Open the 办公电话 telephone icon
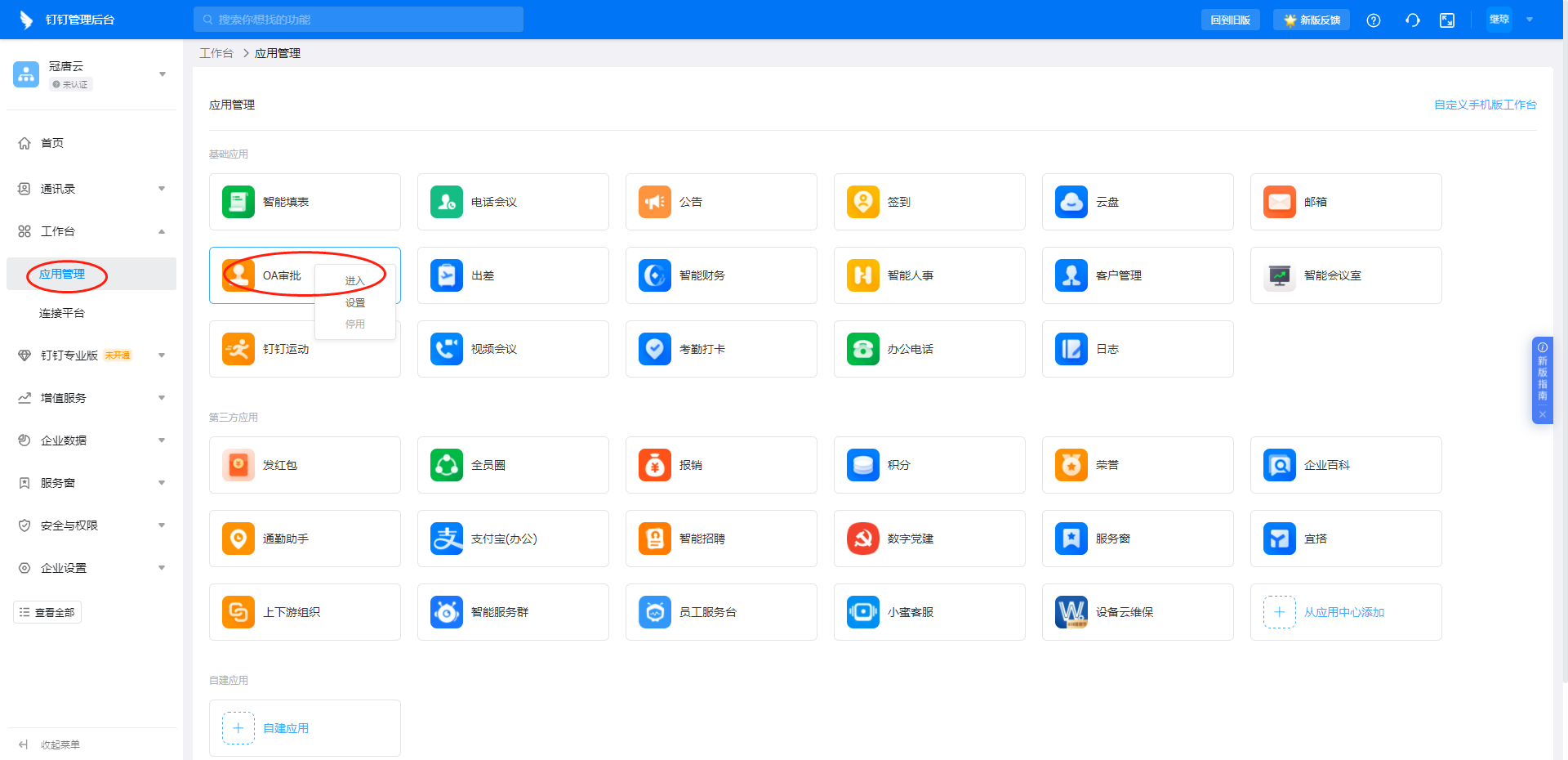 [x=863, y=349]
